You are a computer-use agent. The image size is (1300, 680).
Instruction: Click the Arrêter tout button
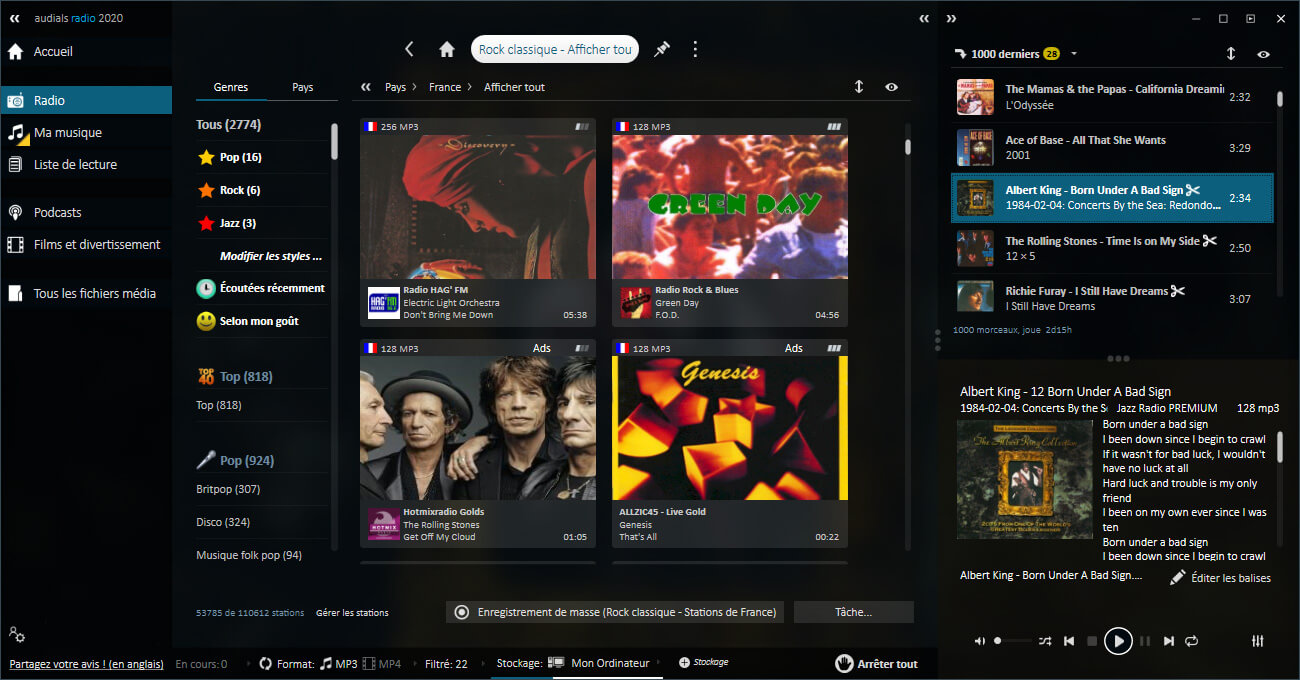pyautogui.click(x=876, y=663)
